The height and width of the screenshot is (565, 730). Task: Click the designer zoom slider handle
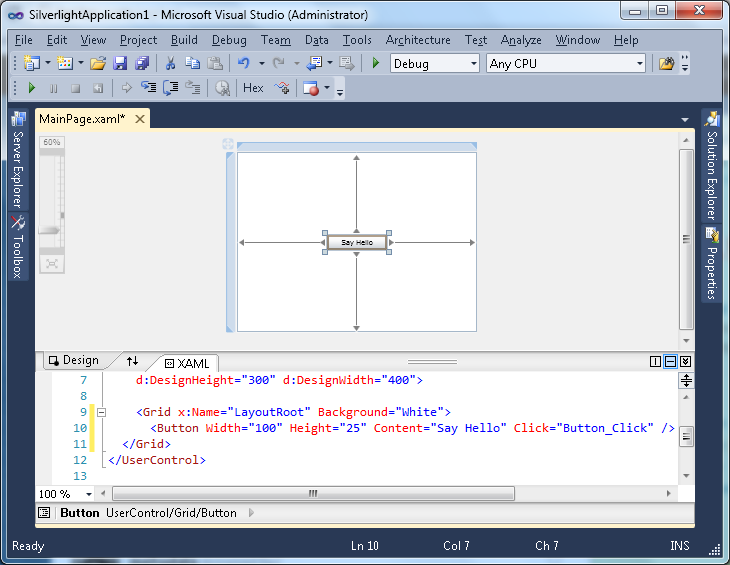coord(49,230)
